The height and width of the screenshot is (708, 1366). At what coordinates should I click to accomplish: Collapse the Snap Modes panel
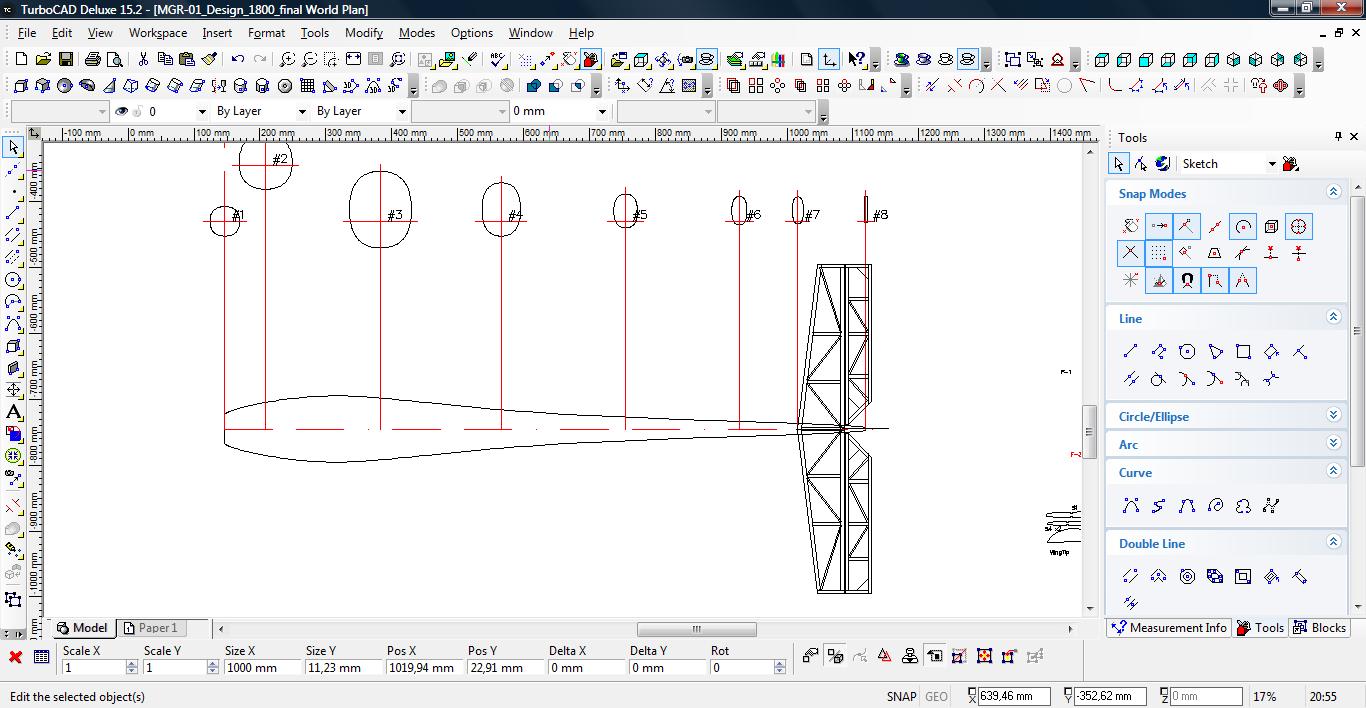1333,192
